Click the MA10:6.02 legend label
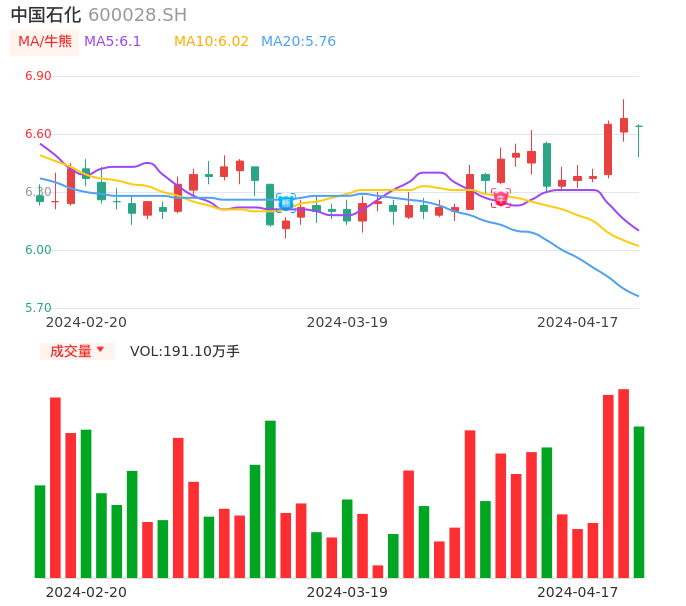The image size is (686, 606). click(211, 42)
